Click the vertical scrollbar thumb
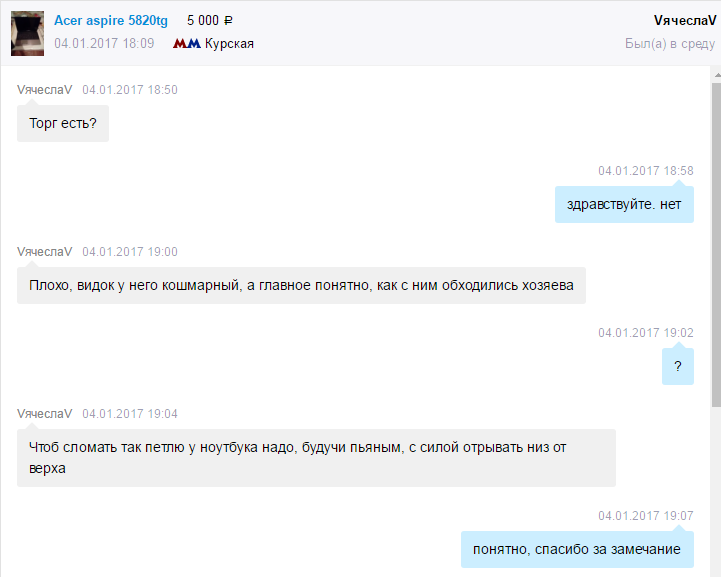The width and height of the screenshot is (721, 577). 715,240
